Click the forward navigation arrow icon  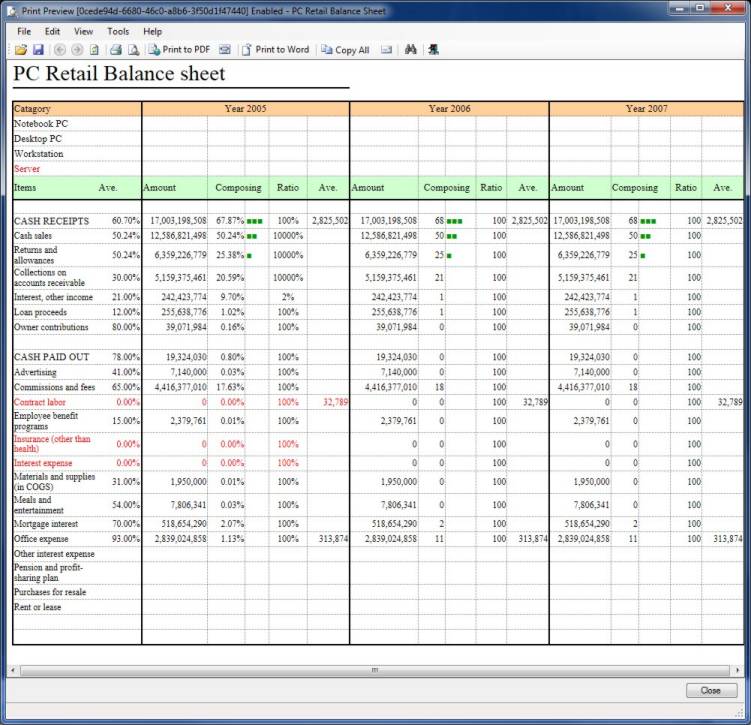(77, 50)
